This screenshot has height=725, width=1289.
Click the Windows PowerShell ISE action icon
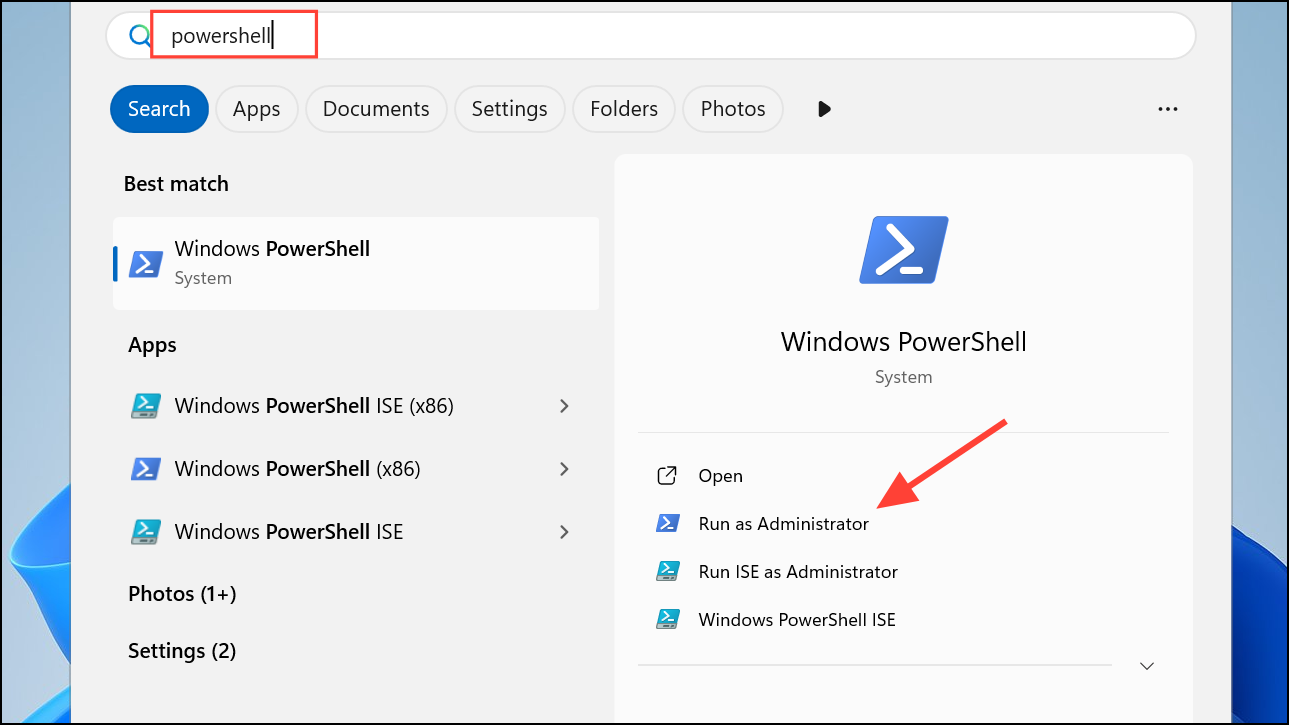pos(667,619)
